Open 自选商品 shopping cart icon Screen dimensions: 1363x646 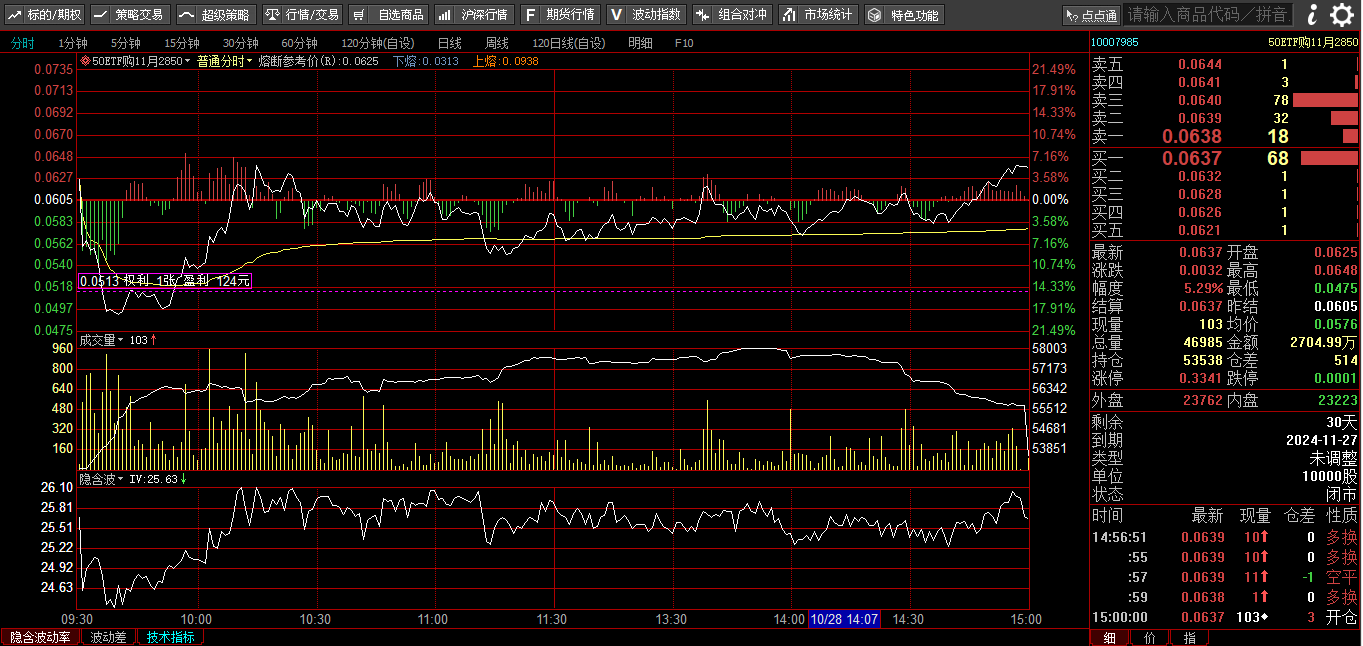coord(359,15)
